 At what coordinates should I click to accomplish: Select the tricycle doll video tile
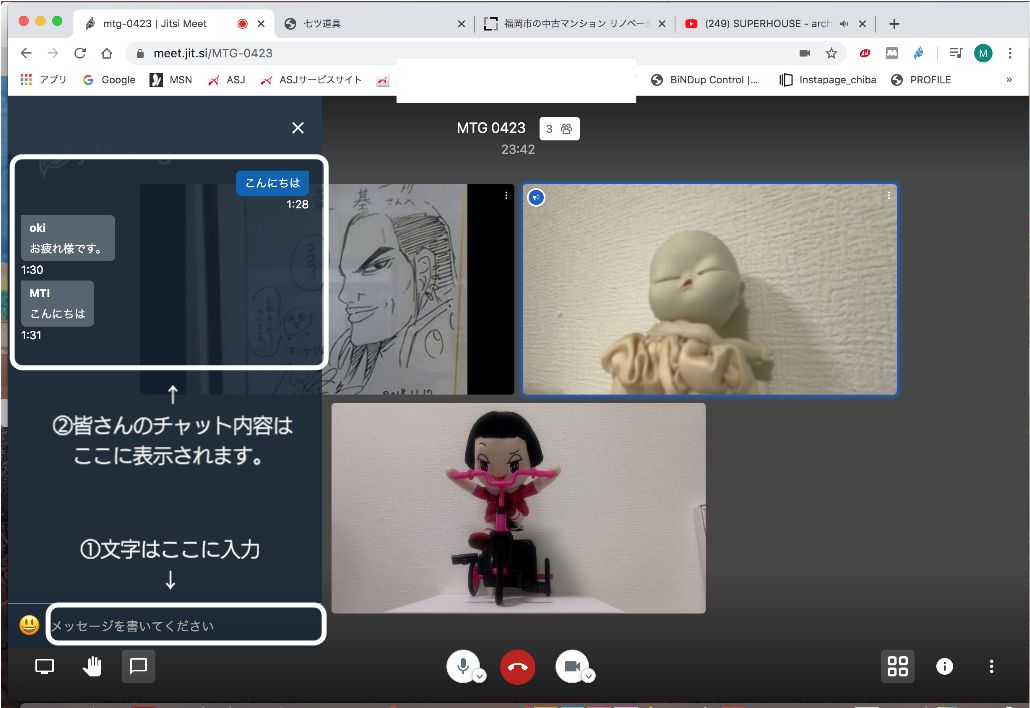pyautogui.click(x=518, y=508)
